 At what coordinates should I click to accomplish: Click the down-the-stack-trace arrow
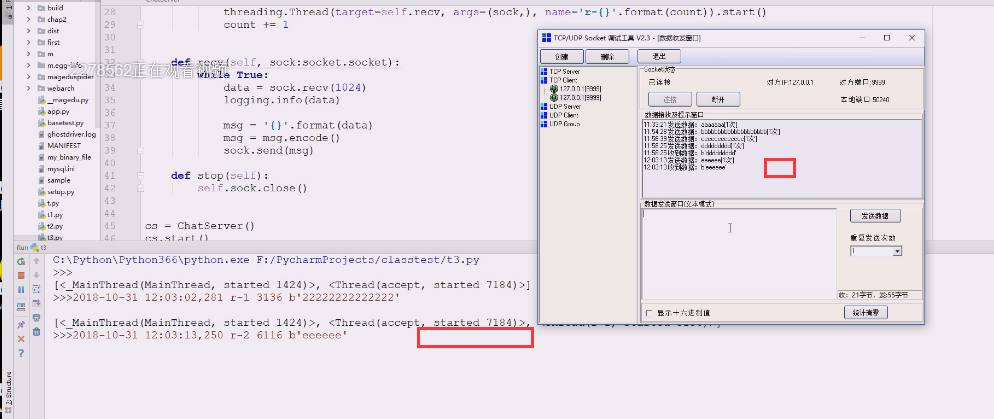[x=36, y=275]
